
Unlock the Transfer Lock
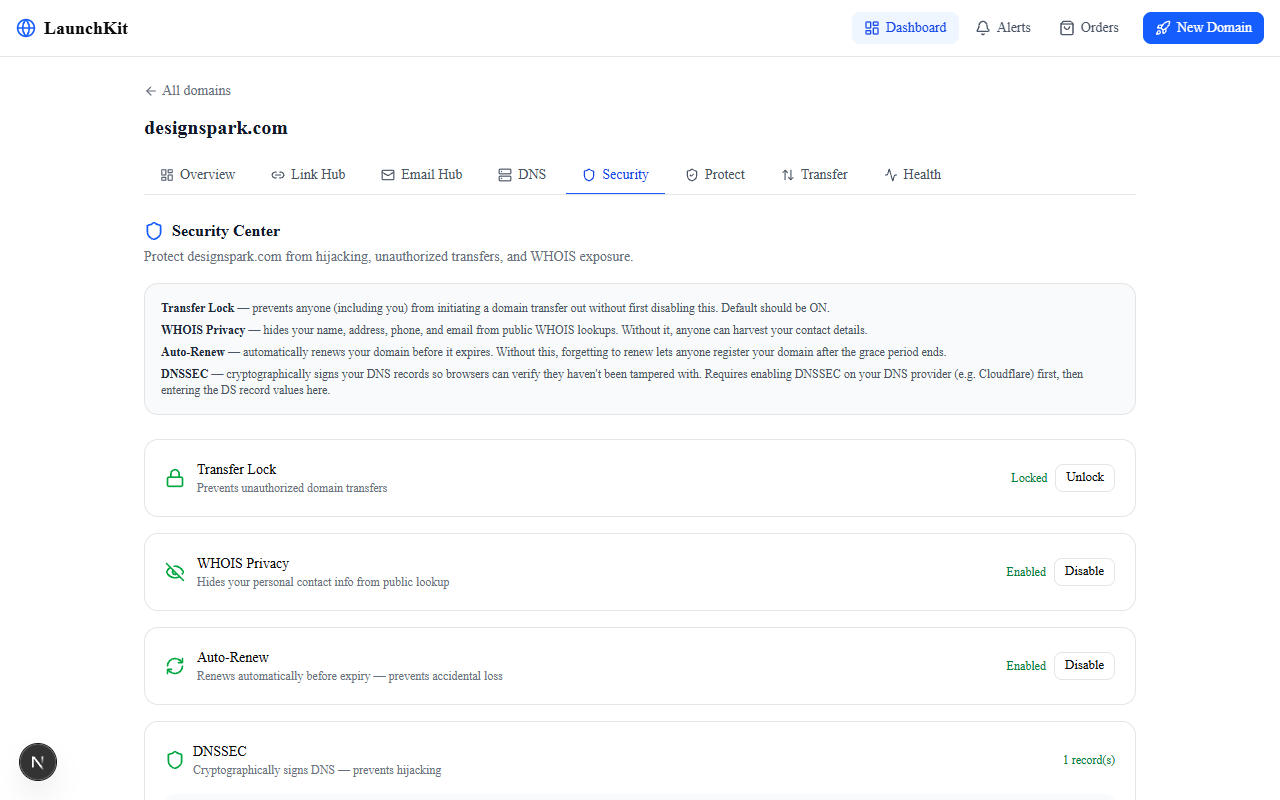coord(1085,478)
